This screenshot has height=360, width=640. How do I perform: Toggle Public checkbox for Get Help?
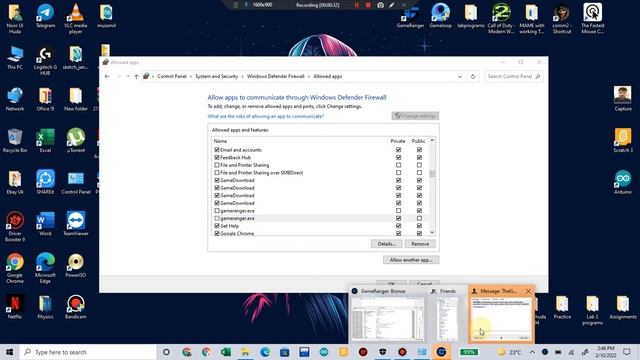[x=419, y=226]
